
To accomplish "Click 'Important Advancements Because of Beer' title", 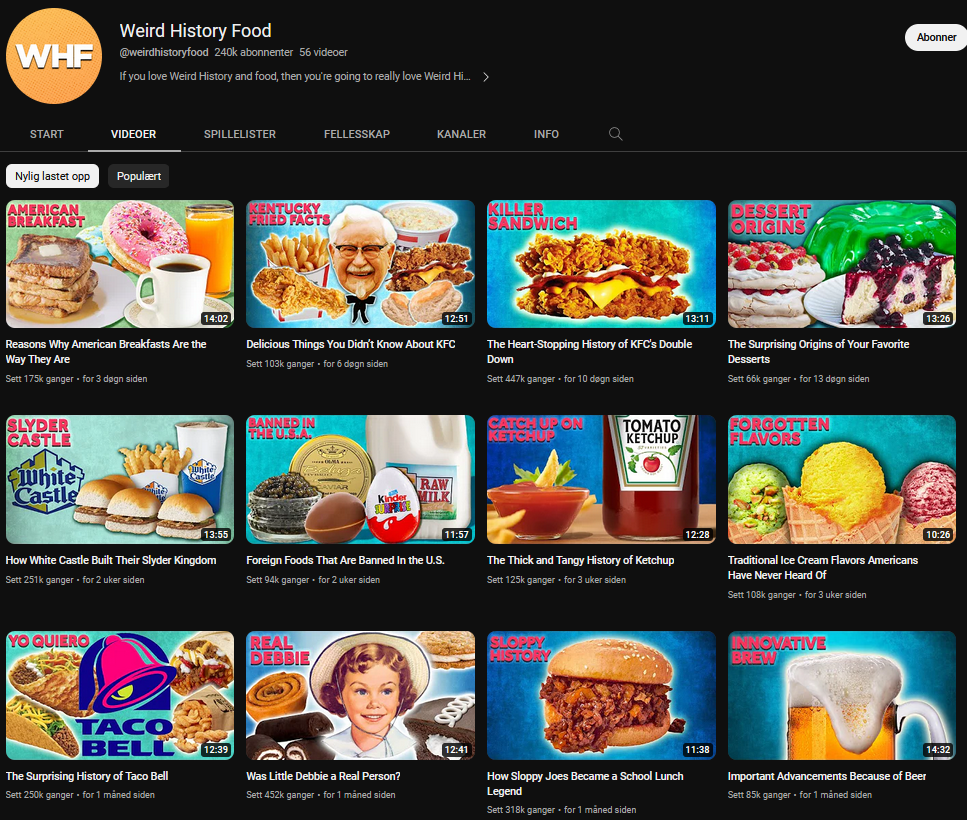I will click(x=826, y=776).
